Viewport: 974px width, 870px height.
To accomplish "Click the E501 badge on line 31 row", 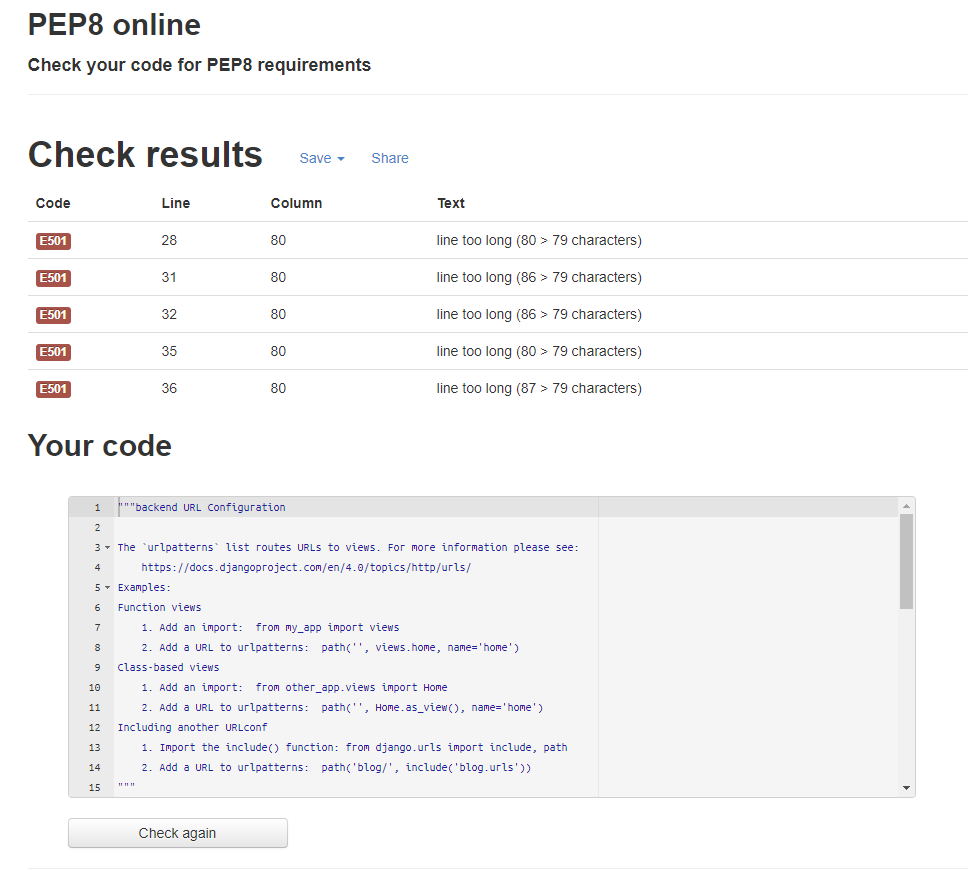I will click(x=53, y=278).
